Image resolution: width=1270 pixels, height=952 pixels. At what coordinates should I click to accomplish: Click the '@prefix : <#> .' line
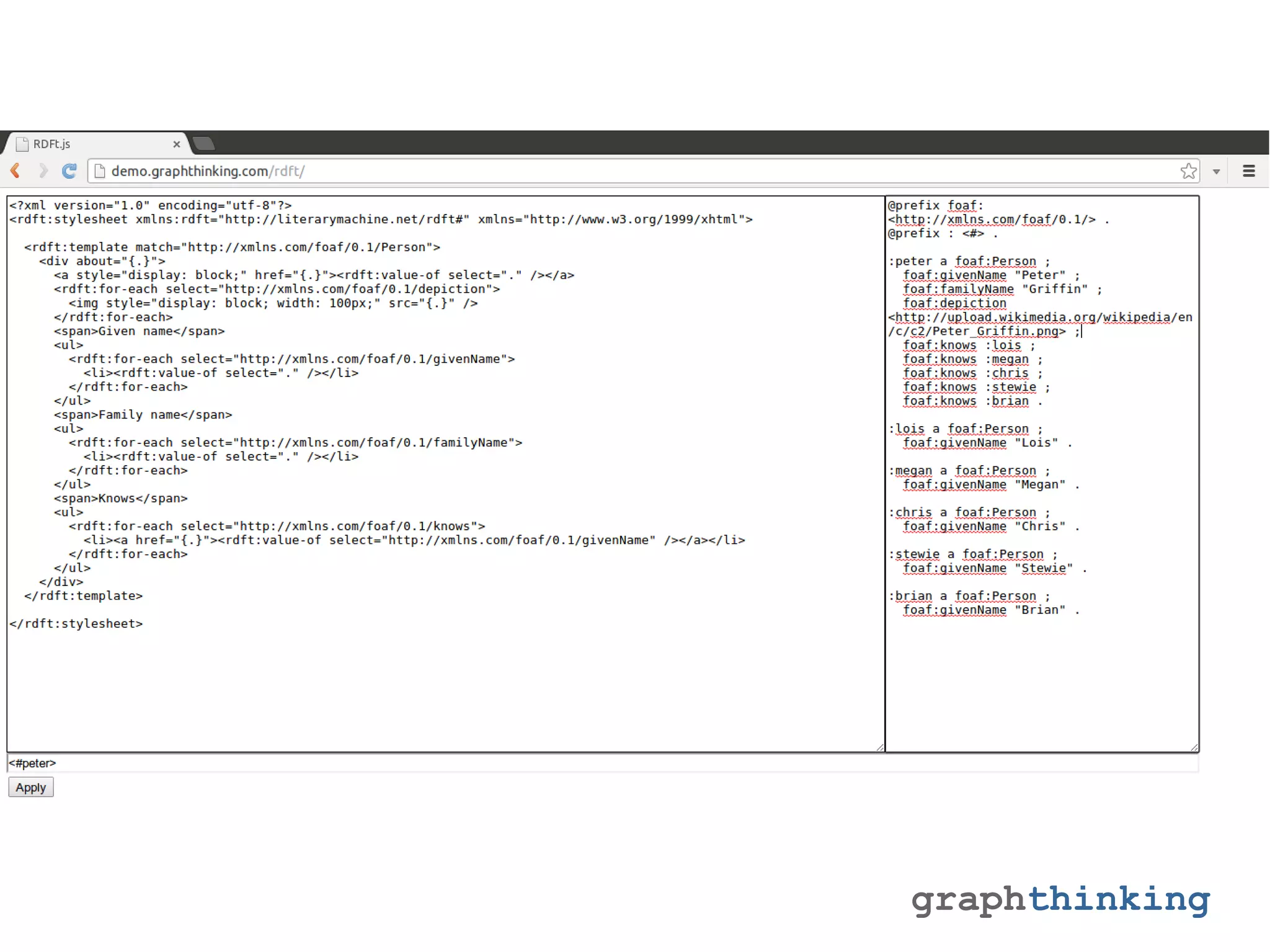[x=943, y=233]
